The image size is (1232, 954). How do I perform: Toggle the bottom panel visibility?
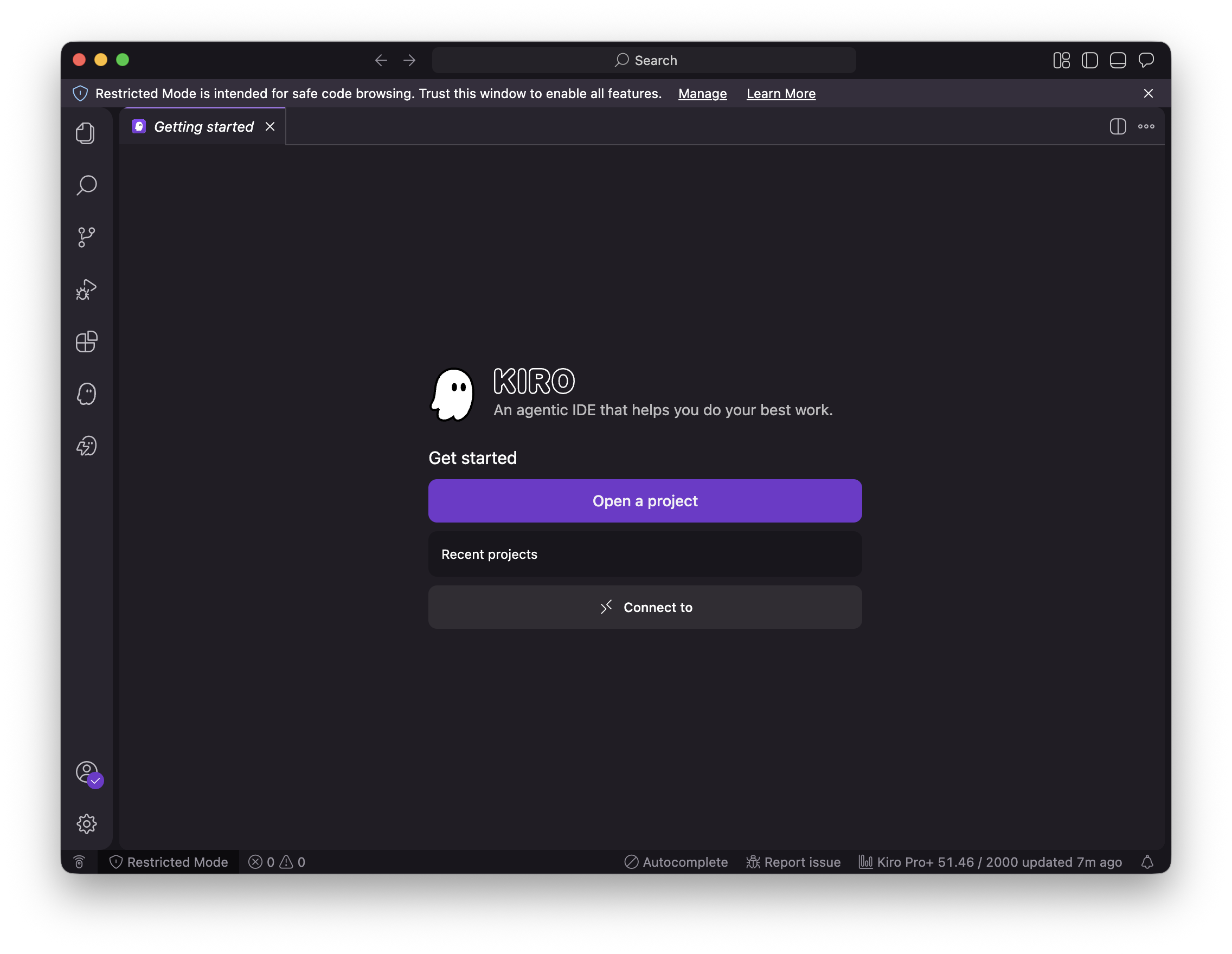[x=1118, y=60]
